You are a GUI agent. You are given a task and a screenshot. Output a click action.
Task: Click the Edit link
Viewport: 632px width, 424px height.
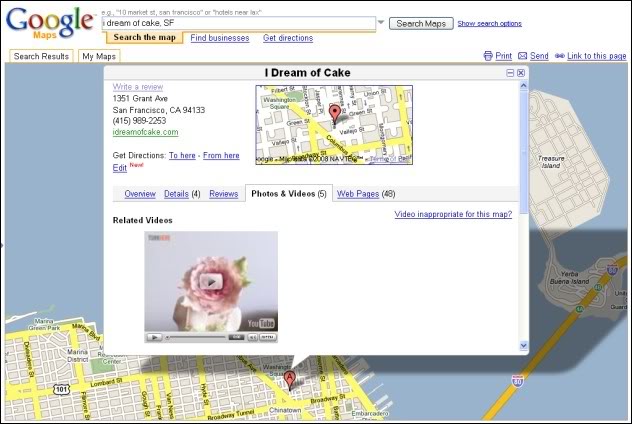click(x=120, y=168)
